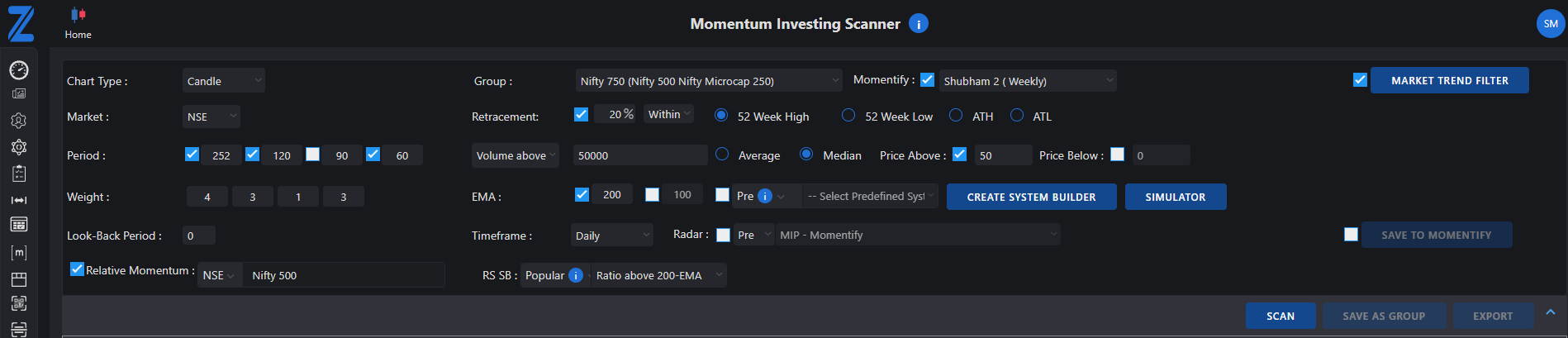1568x338 pixels.
Task: Open the Relative Momentum NSE exchange dropdown
Action: pos(220,275)
